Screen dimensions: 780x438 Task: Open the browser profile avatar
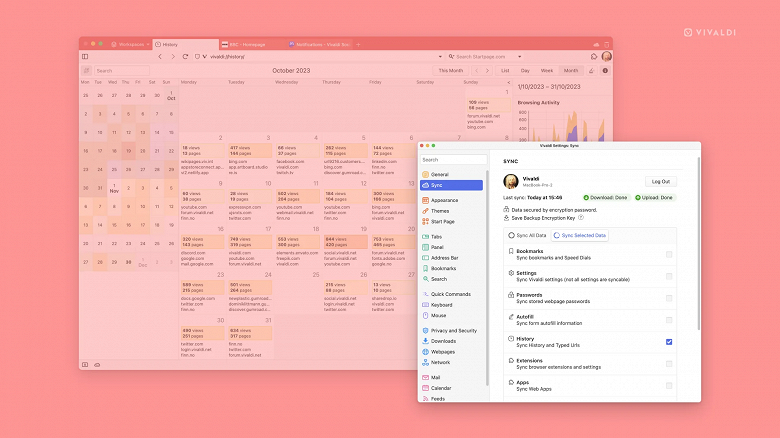tap(606, 57)
